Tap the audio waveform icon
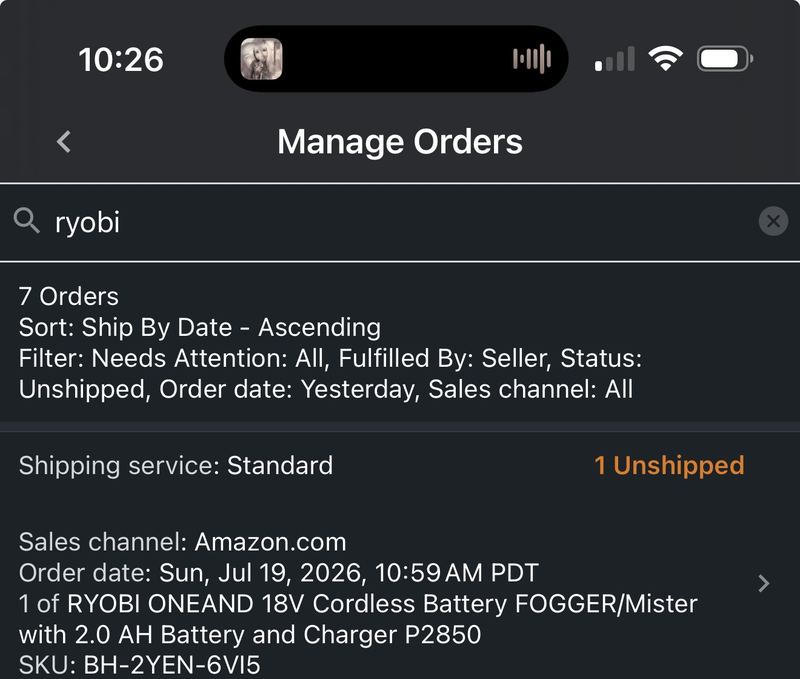Image resolution: width=800 pixels, height=679 pixels. [532, 59]
